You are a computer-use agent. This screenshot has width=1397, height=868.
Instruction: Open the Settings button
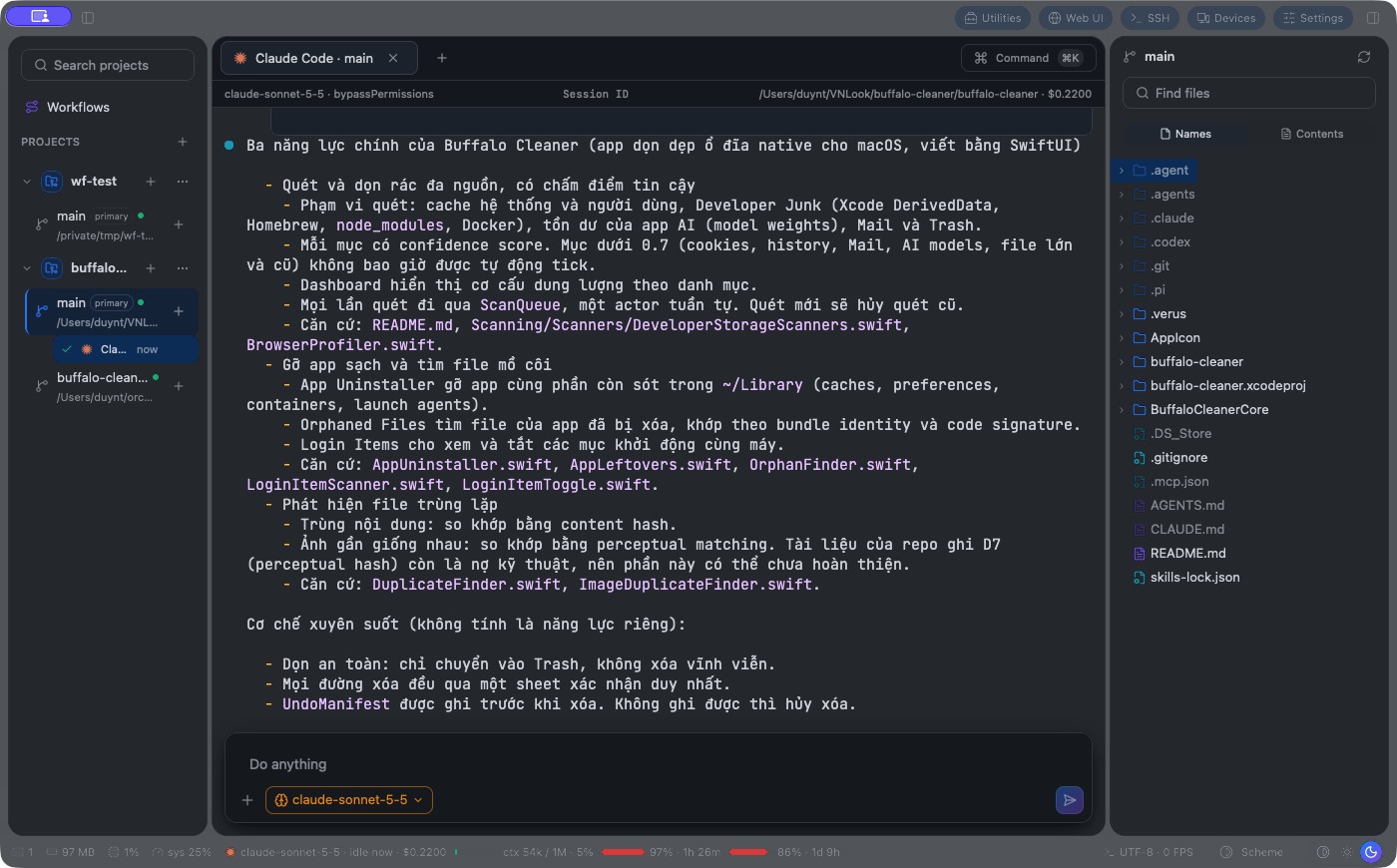pos(1313,18)
